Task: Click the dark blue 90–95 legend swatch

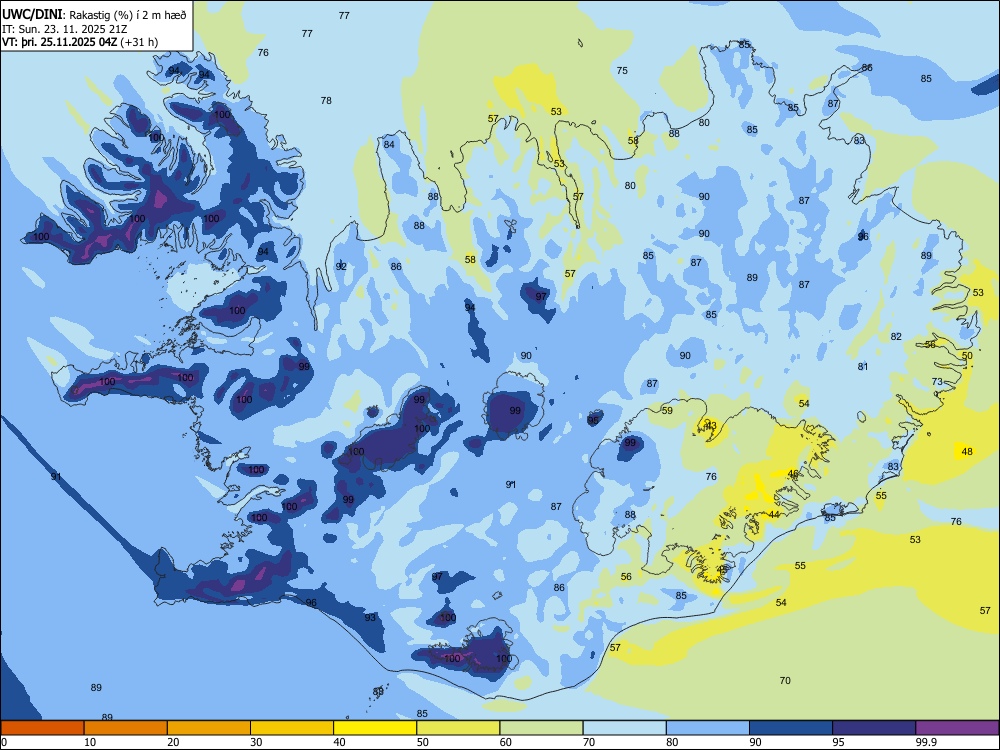Action: [791, 728]
